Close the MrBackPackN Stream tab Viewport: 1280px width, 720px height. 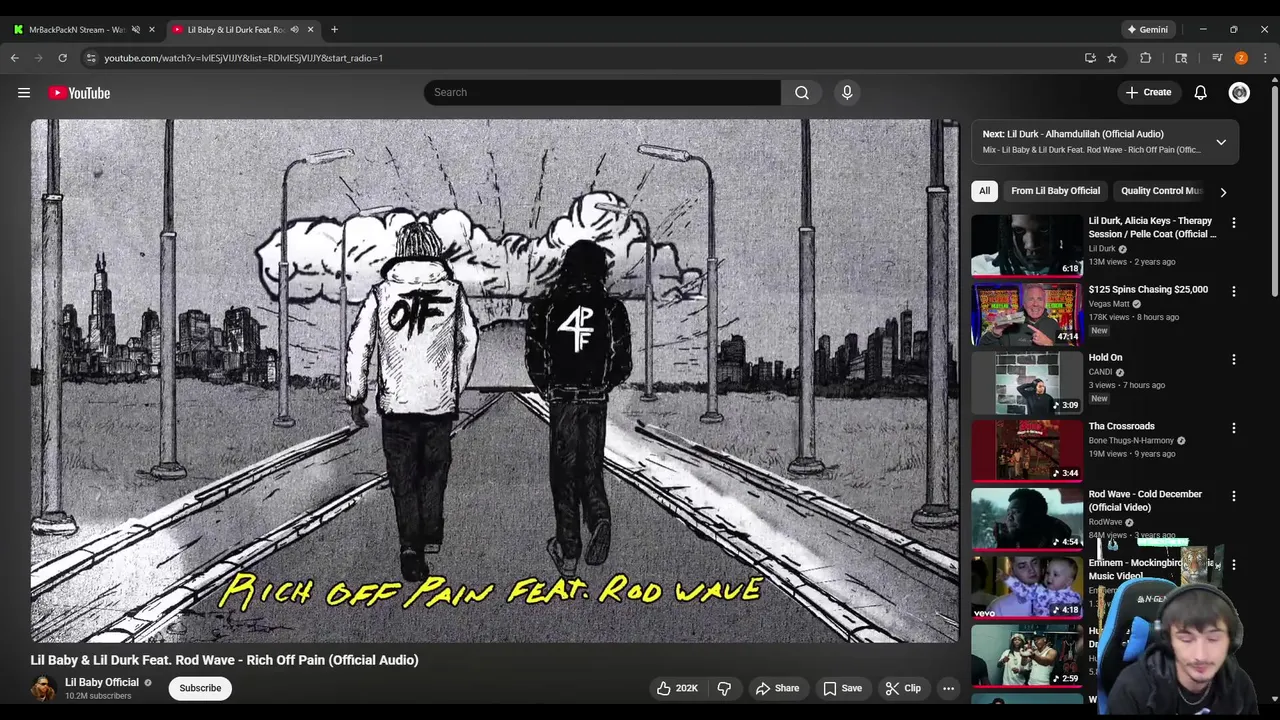[x=152, y=29]
